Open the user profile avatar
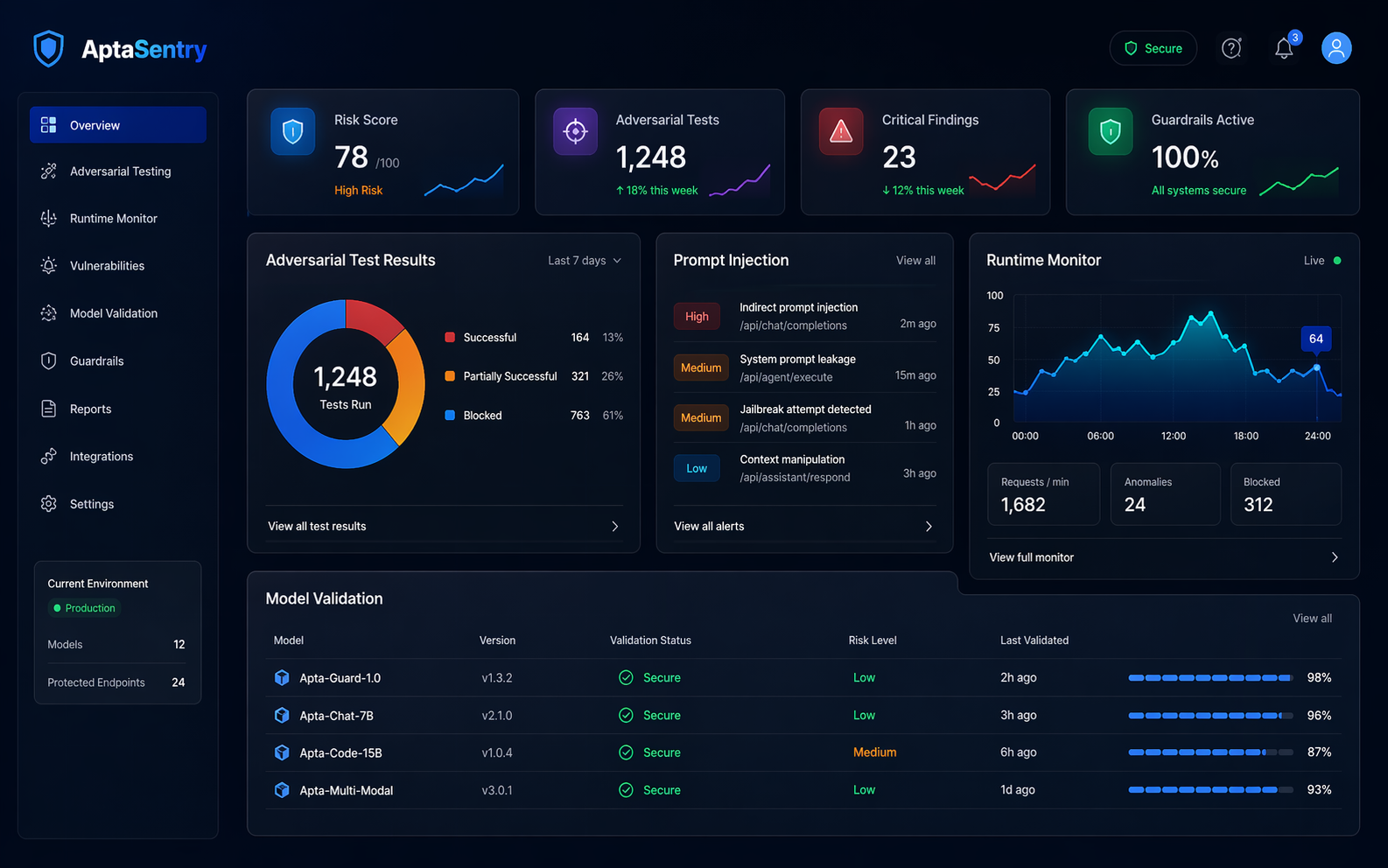1388x868 pixels. (x=1336, y=48)
